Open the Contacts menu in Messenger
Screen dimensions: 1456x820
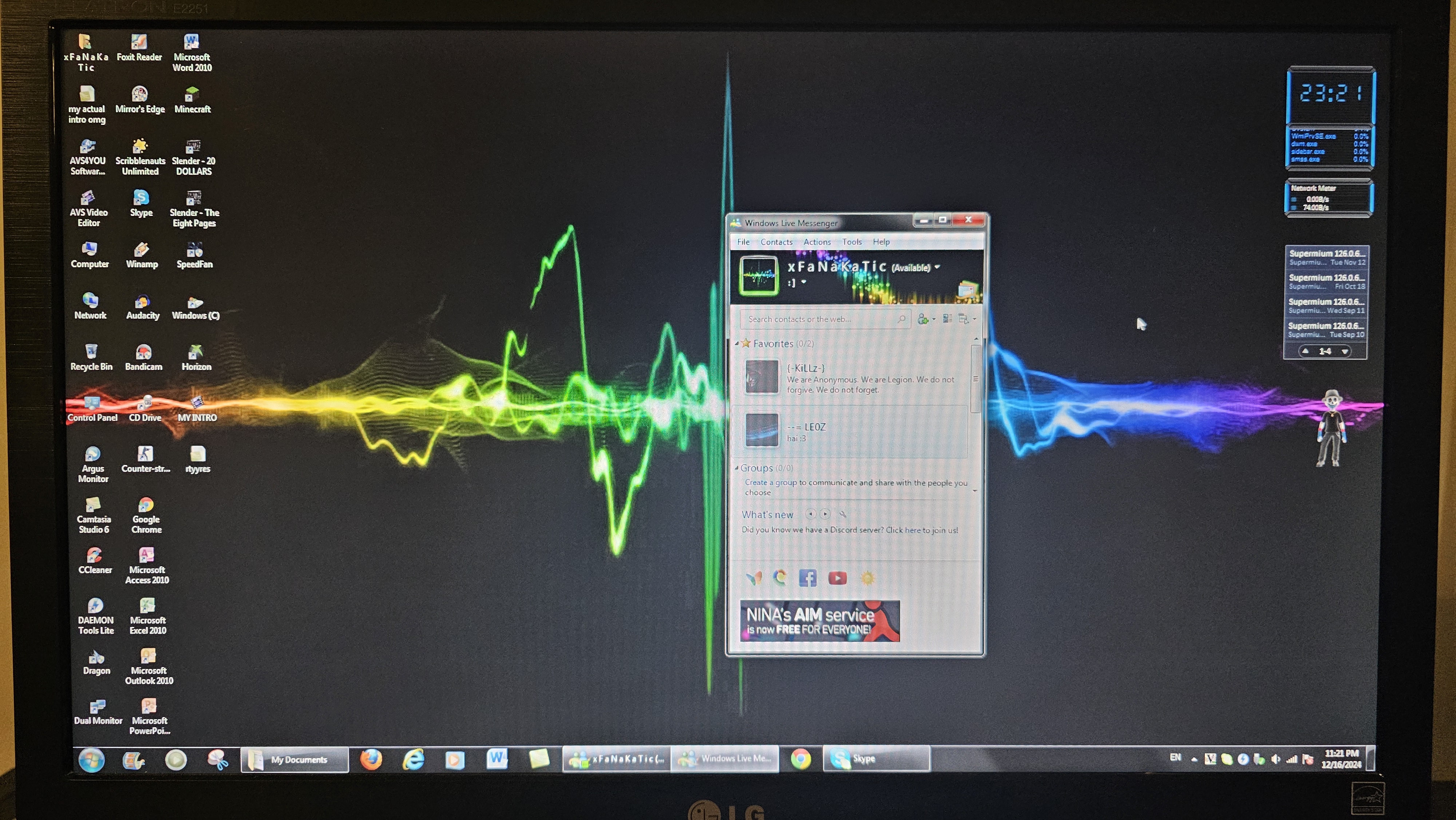click(777, 242)
